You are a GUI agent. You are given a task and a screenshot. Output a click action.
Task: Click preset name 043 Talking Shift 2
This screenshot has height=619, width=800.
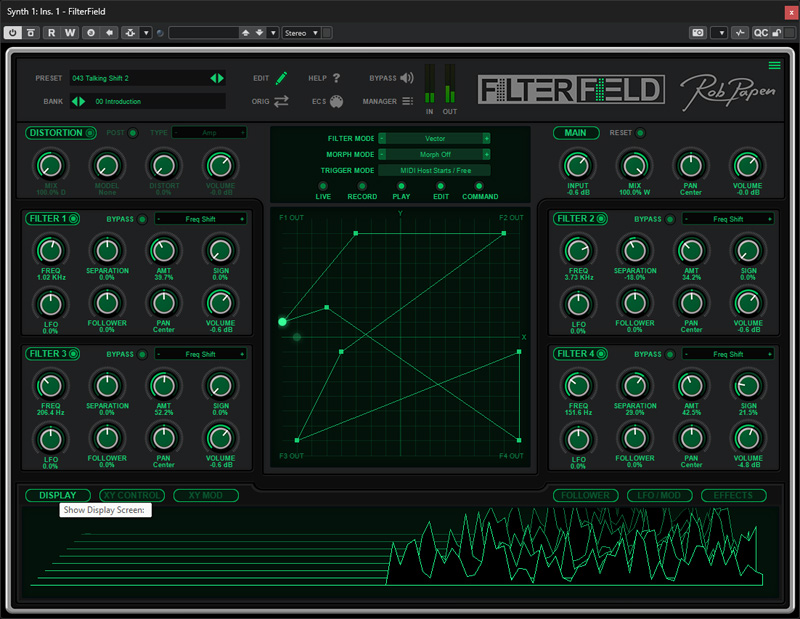[101, 78]
